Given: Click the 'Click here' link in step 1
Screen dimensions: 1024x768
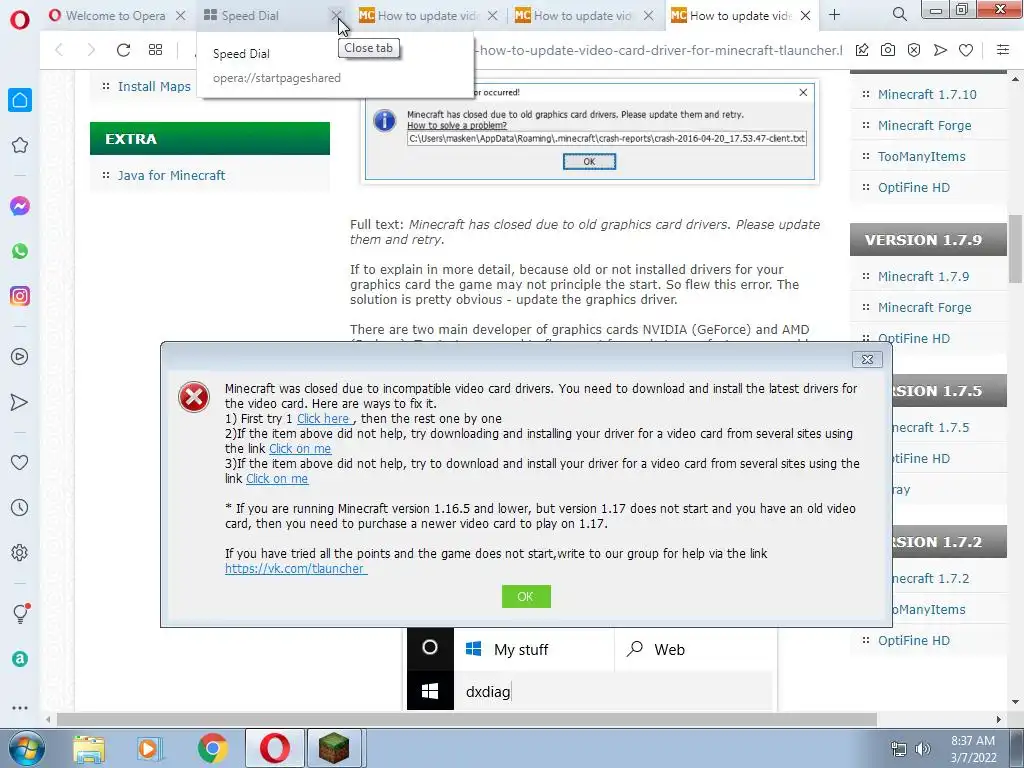Looking at the screenshot, I should tap(323, 419).
